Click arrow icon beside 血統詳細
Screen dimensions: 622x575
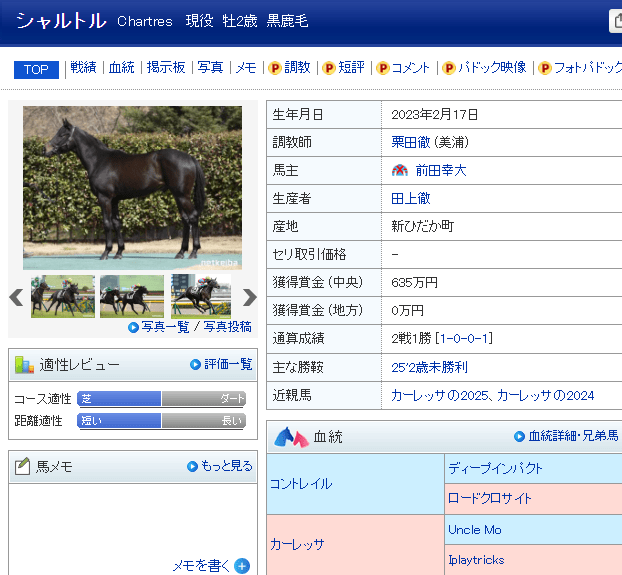click(519, 437)
